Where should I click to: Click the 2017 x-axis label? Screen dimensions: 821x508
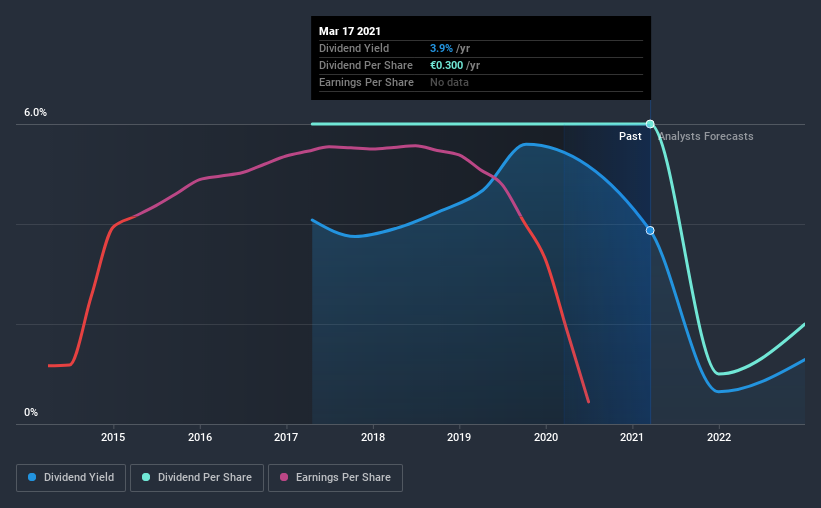click(x=286, y=437)
